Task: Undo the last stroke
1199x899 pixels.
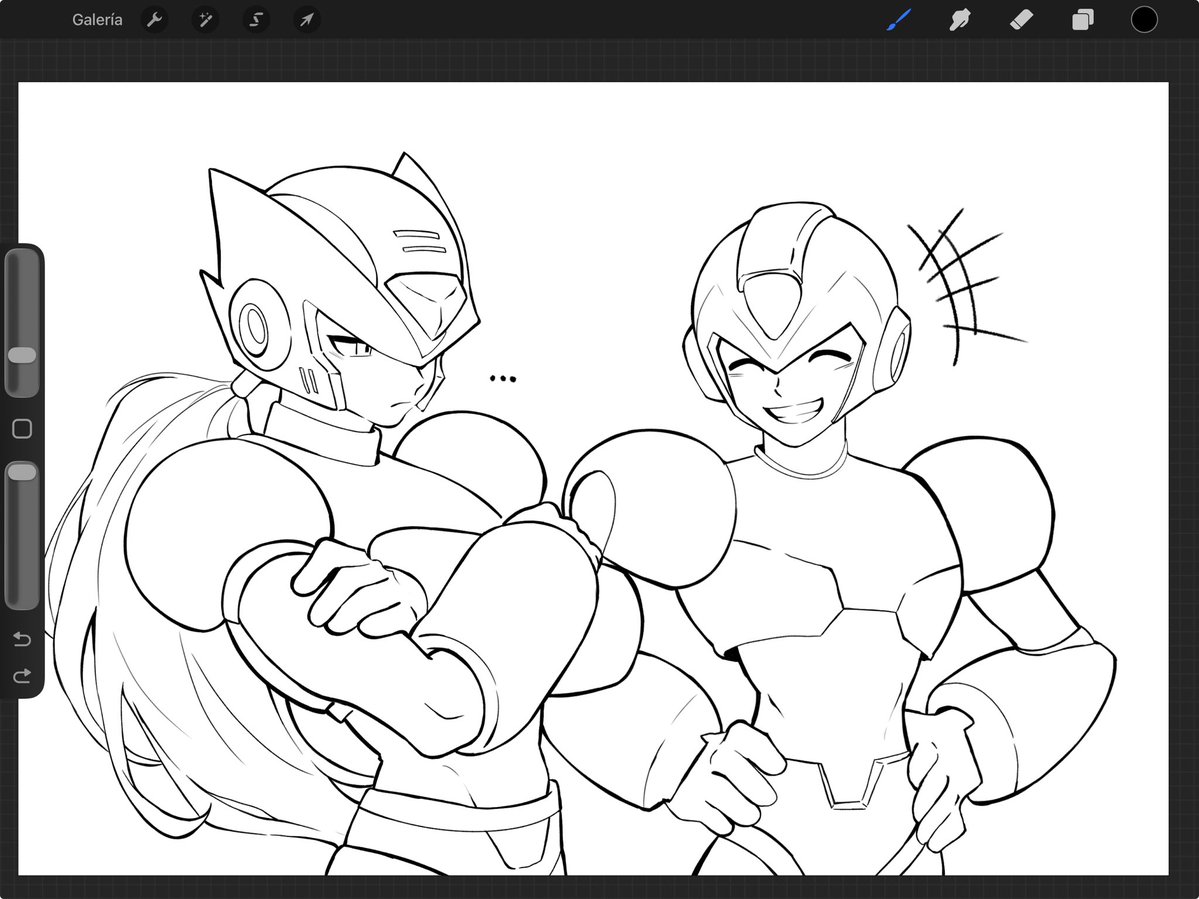Action: tap(22, 638)
